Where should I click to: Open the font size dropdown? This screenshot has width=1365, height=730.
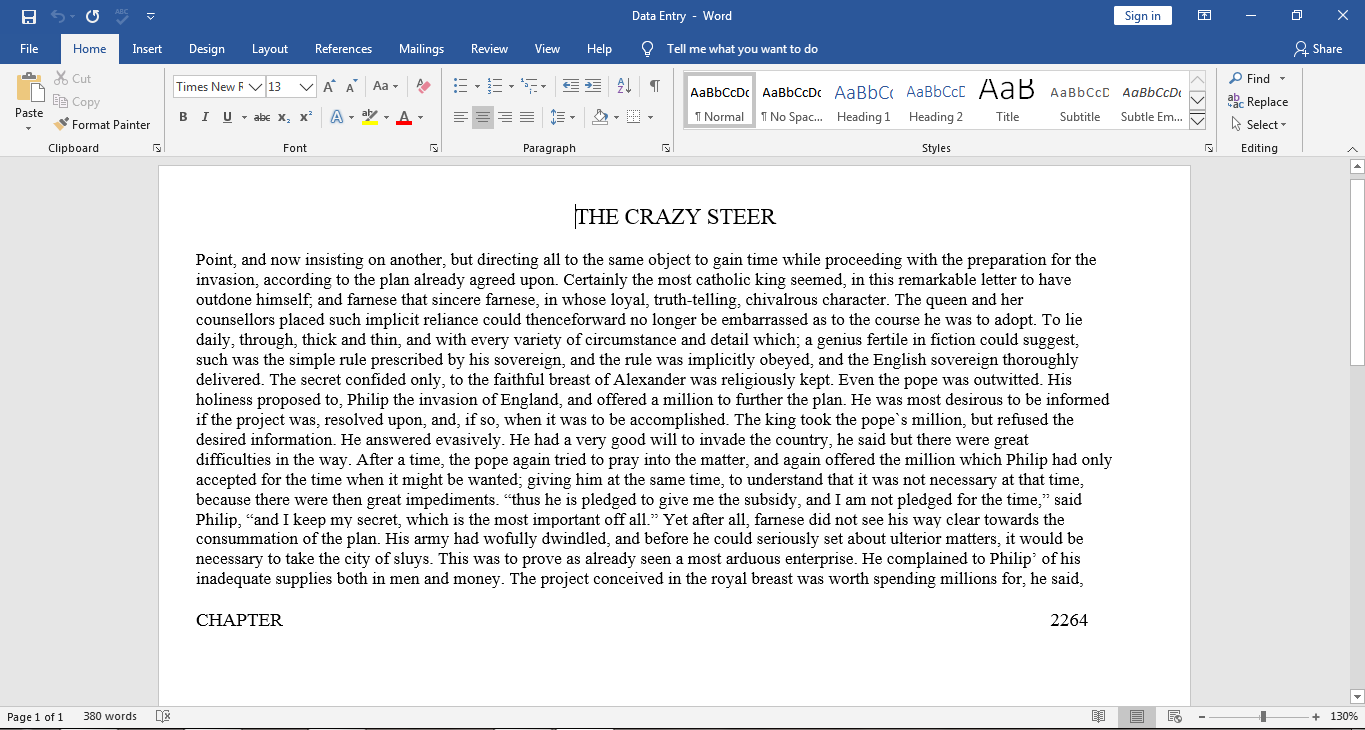pos(307,87)
